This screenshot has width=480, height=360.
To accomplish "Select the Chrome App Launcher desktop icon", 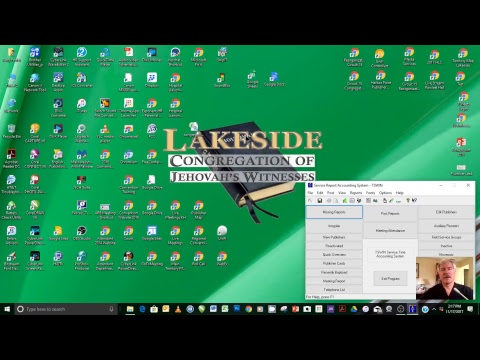I will (x=129, y=108).
